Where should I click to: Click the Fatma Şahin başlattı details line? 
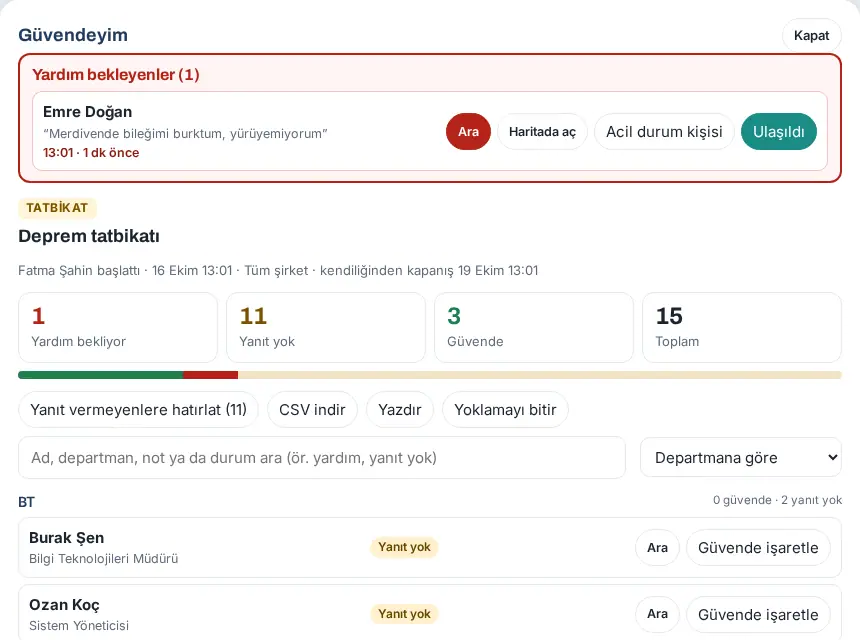click(x=278, y=270)
